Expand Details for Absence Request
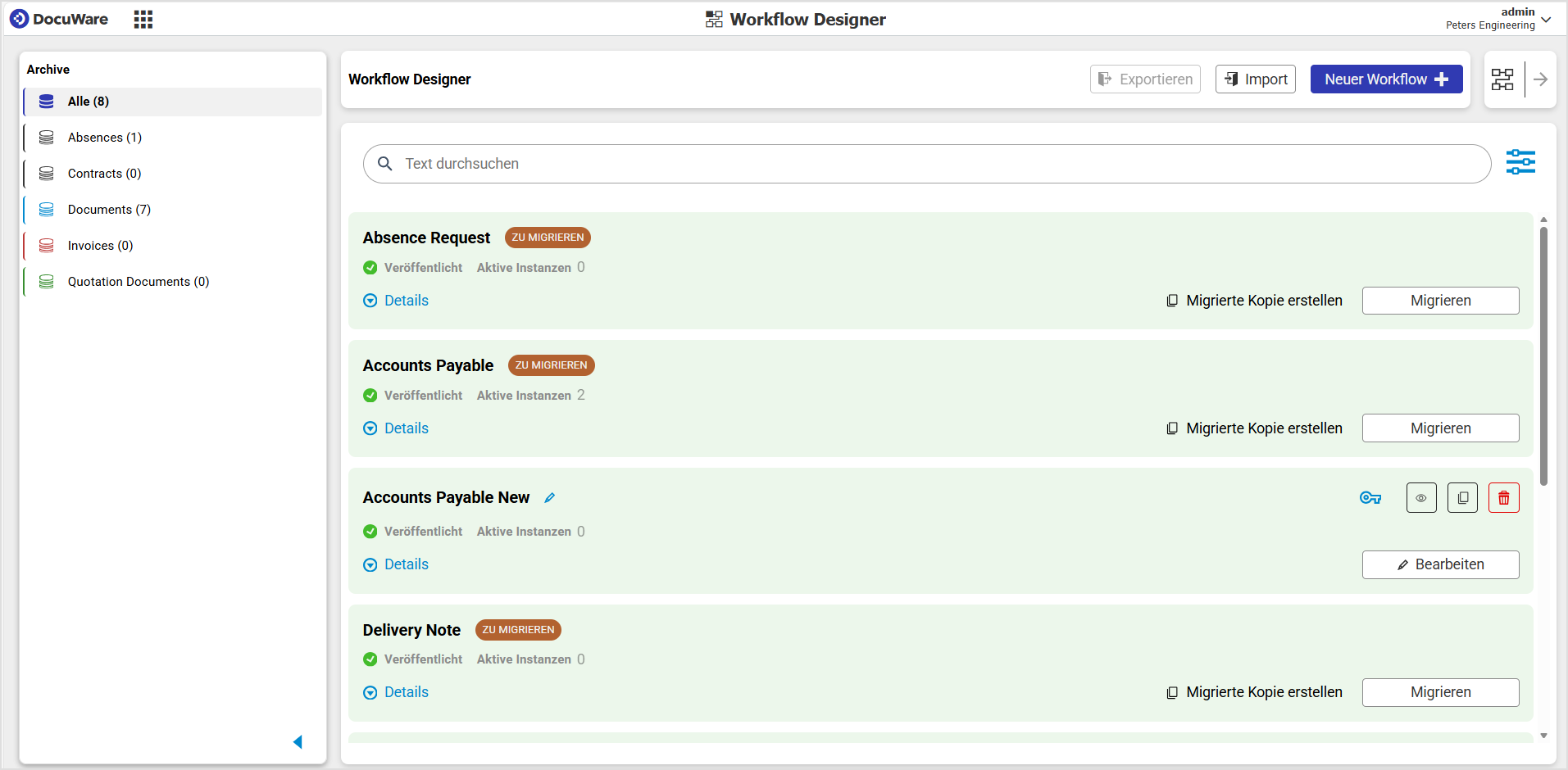This screenshot has height=770, width=1568. [x=396, y=300]
